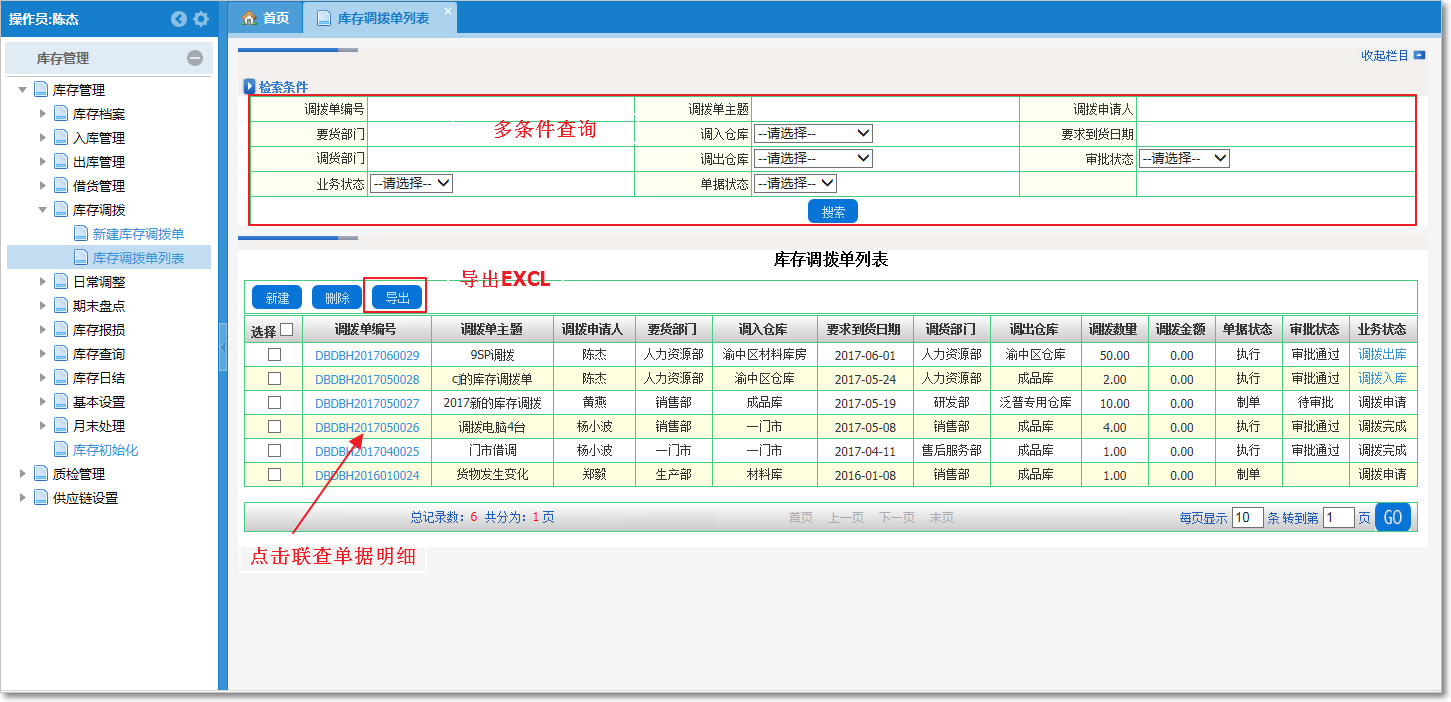Toggle the select-all checkbox in table header
The height and width of the screenshot is (702, 1451).
[287, 330]
